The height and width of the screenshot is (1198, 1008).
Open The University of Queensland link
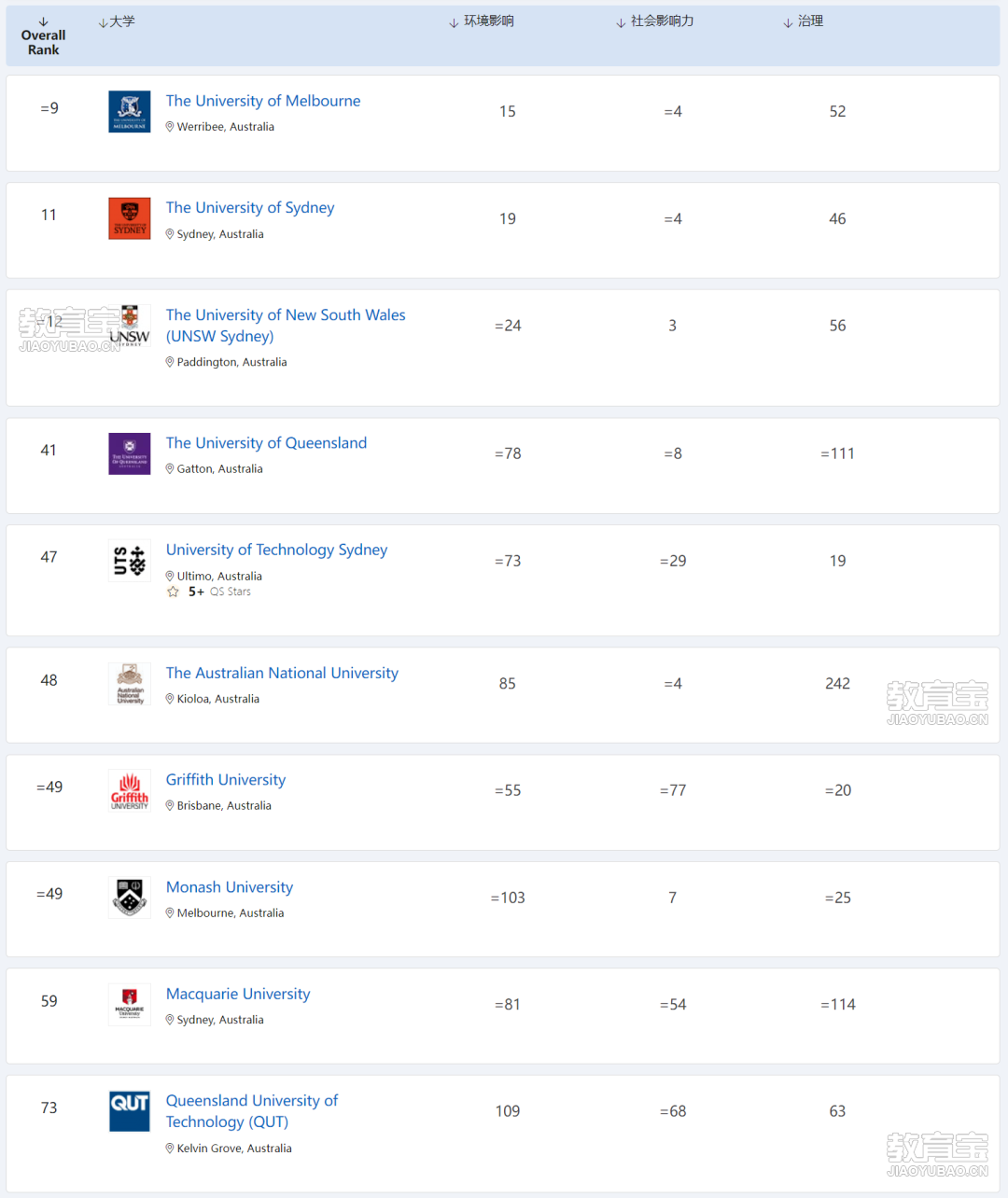pos(266,443)
